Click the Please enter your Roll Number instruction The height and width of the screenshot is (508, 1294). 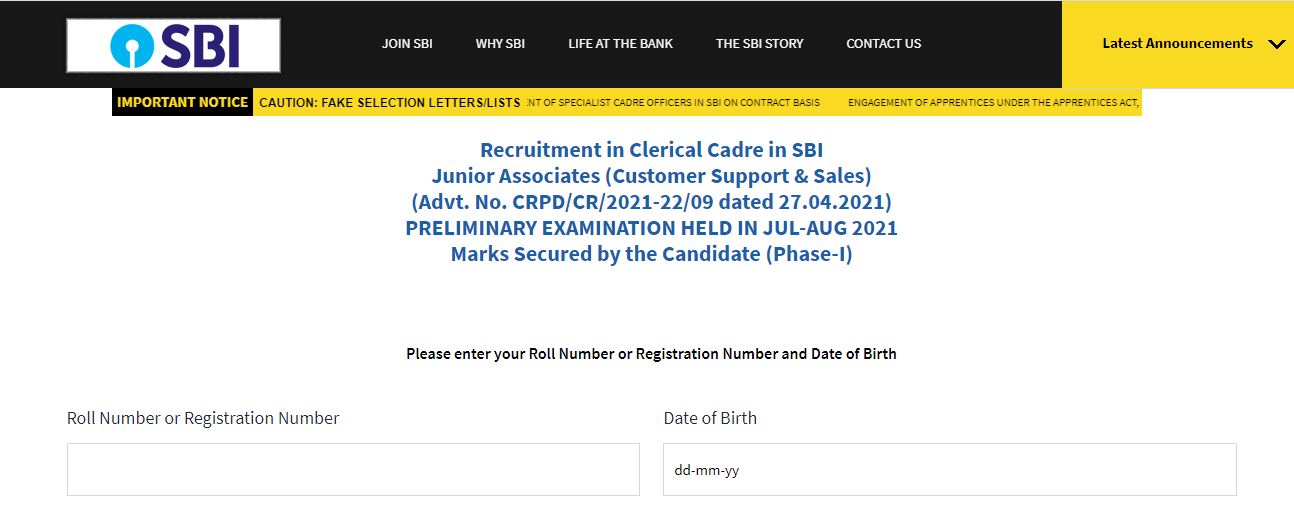651,354
